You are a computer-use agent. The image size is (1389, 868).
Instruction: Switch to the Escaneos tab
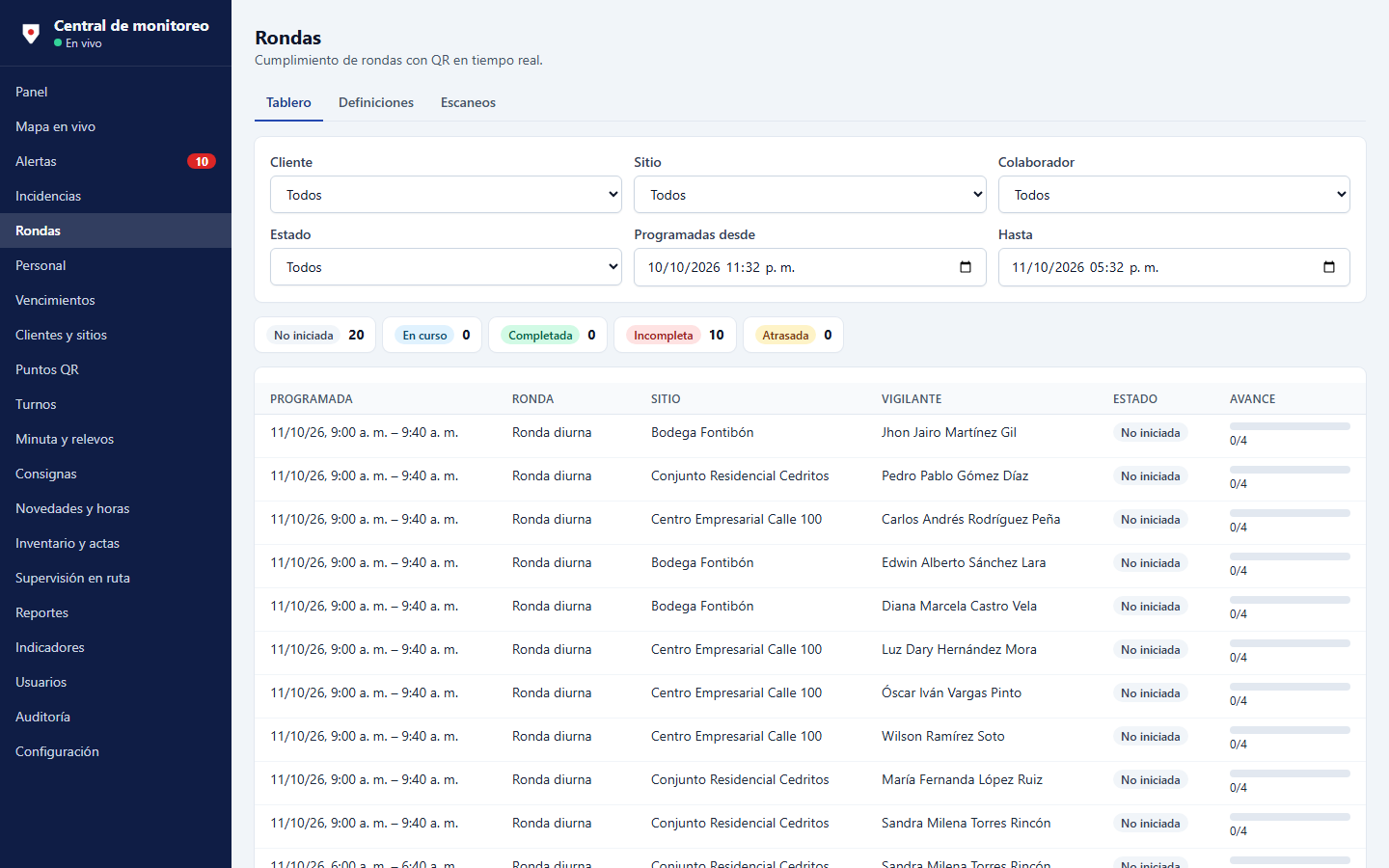point(468,102)
